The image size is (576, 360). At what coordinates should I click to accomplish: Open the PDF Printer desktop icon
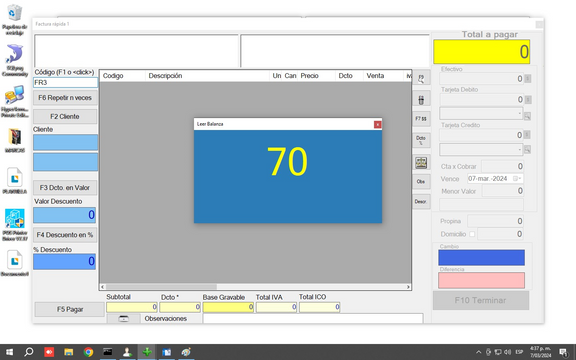tap(14, 225)
